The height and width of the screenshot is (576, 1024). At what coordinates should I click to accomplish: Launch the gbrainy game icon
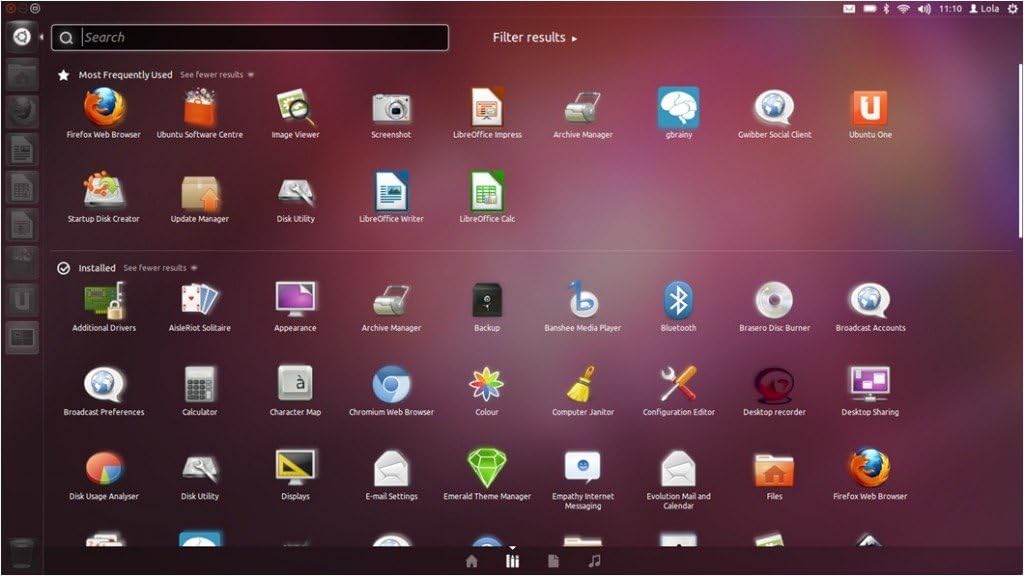679,108
